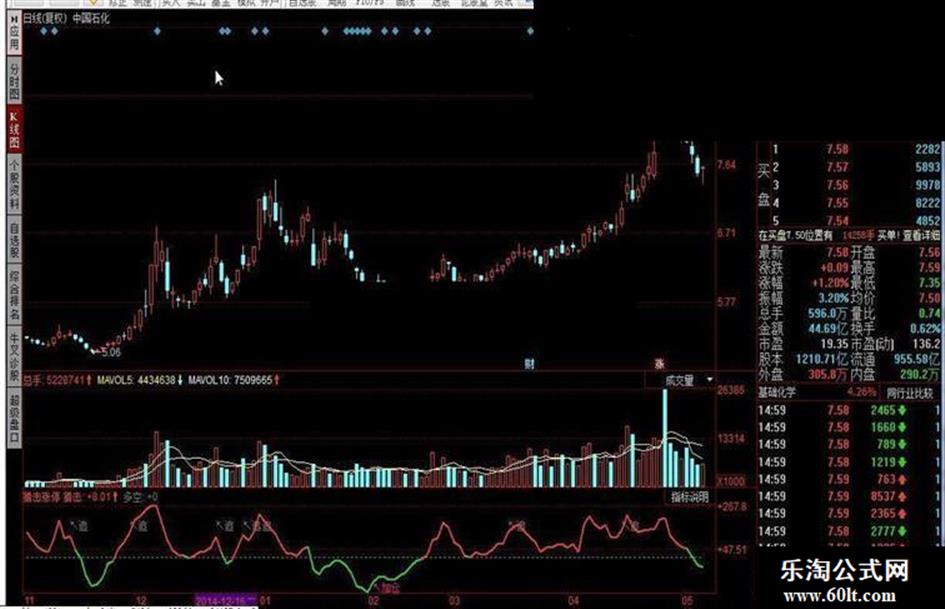Select the K线图 sidebar tab
This screenshot has width=945, height=609.
pyautogui.click(x=14, y=129)
